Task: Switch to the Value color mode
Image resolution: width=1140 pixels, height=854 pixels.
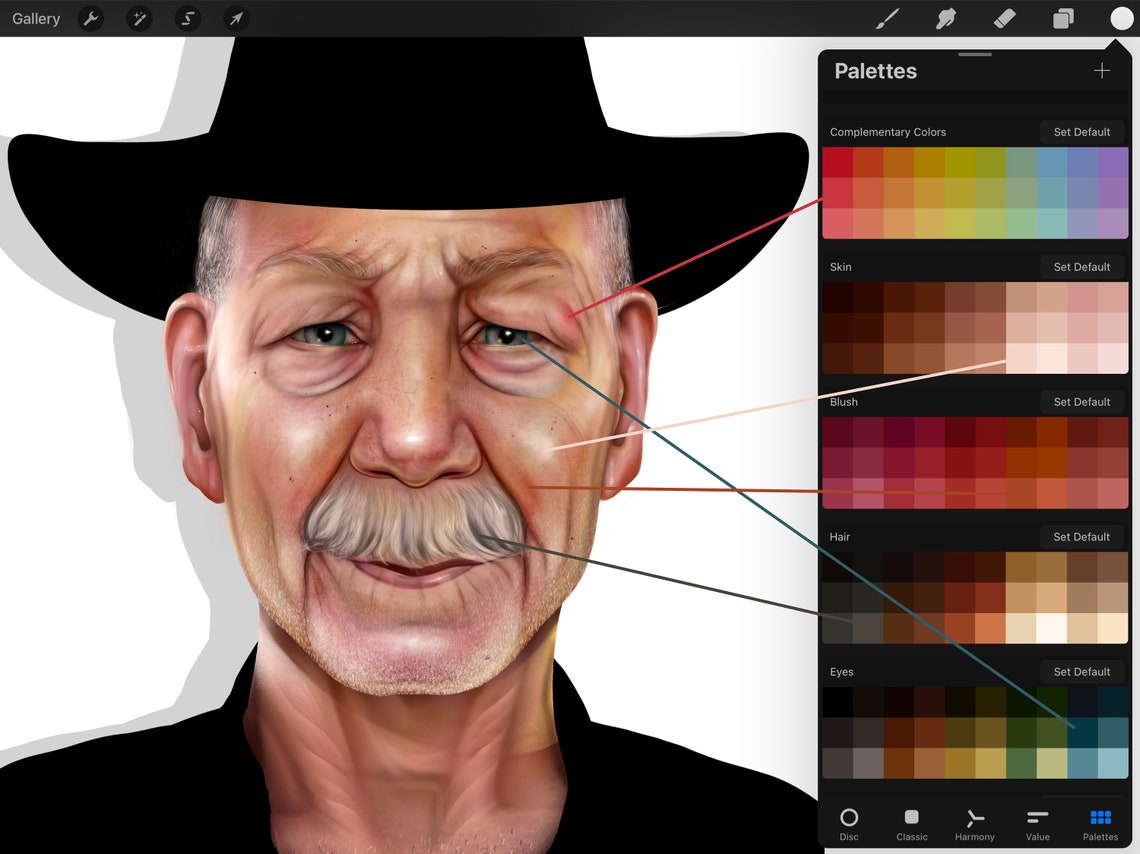Action: tap(1037, 822)
